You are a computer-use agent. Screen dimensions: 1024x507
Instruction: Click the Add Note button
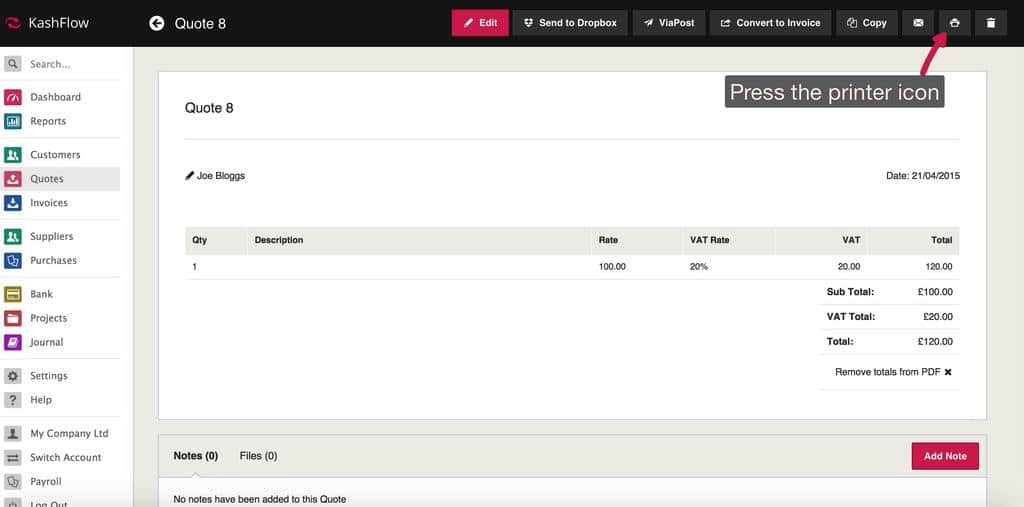click(945, 456)
